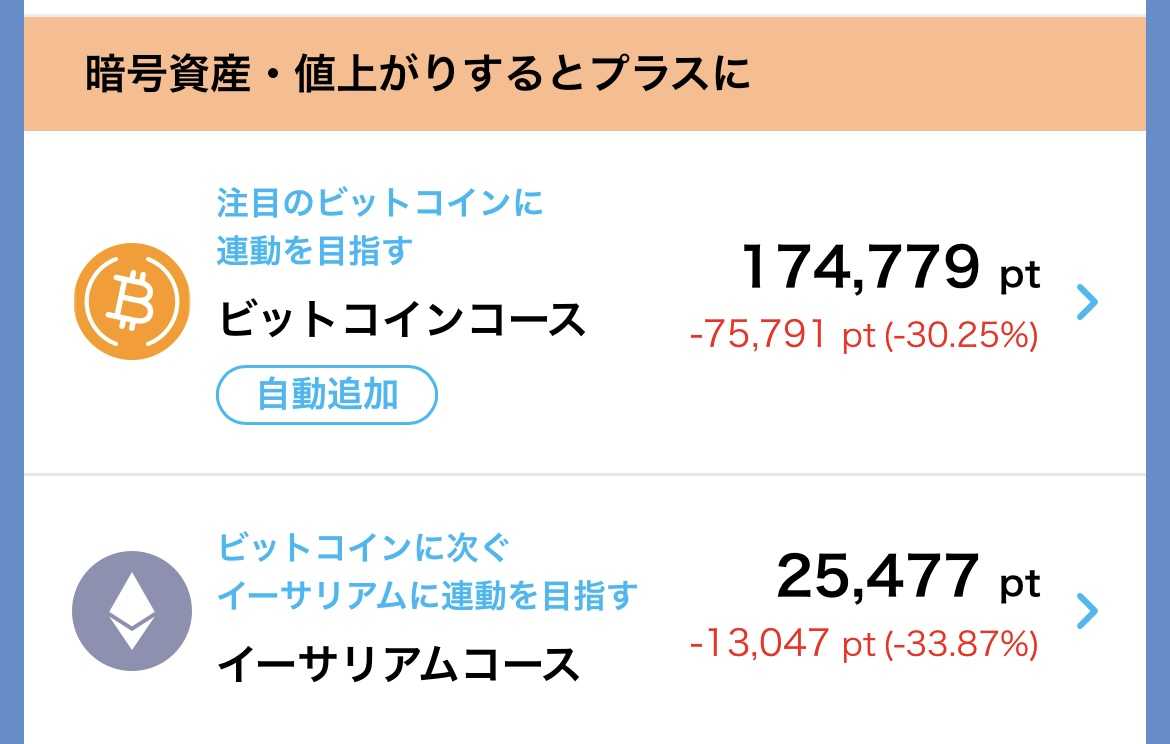The image size is (1170, 744).
Task: Tap the pt unit beside 174,779
Action: pos(1020,274)
